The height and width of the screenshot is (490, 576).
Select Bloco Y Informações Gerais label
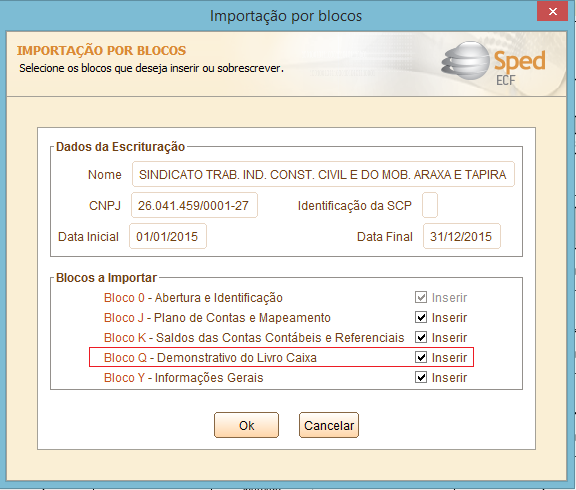[x=184, y=378]
